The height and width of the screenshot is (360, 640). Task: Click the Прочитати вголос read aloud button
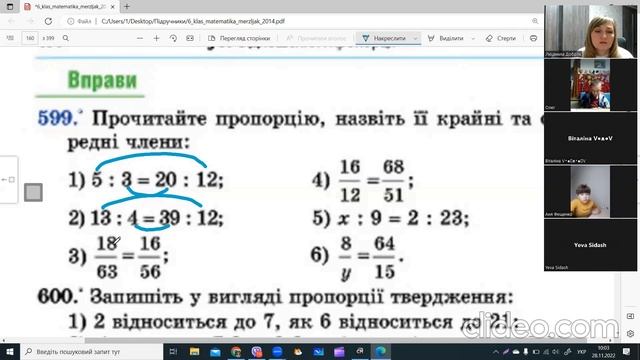[316, 38]
